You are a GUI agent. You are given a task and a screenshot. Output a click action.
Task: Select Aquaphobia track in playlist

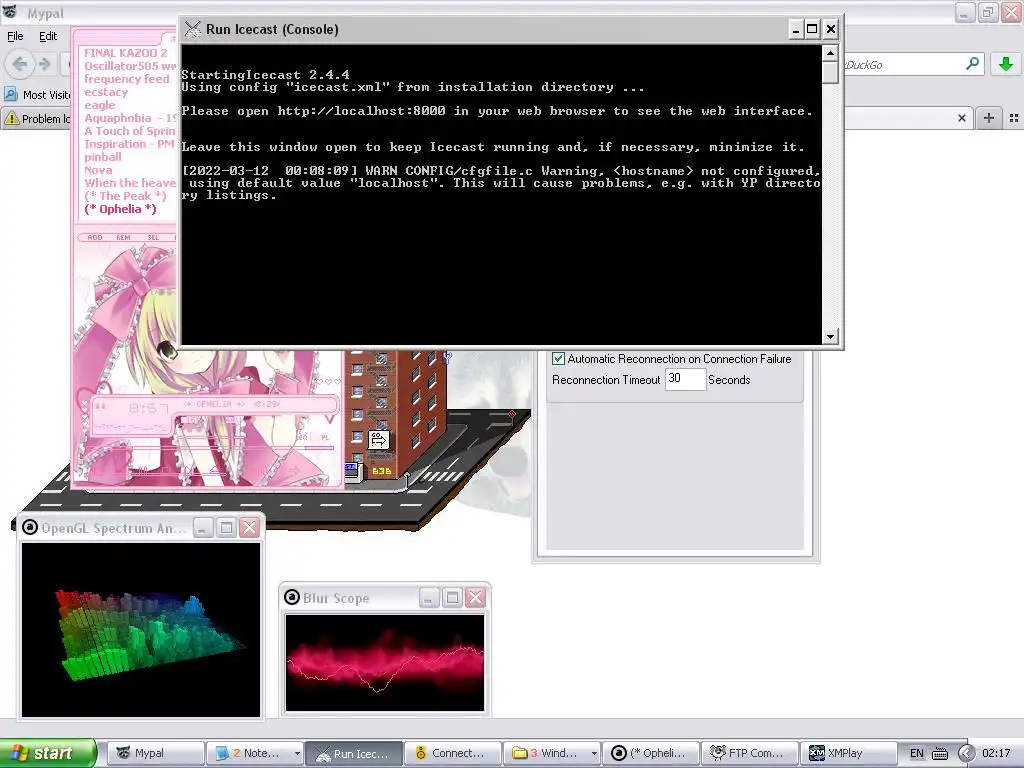pos(130,118)
